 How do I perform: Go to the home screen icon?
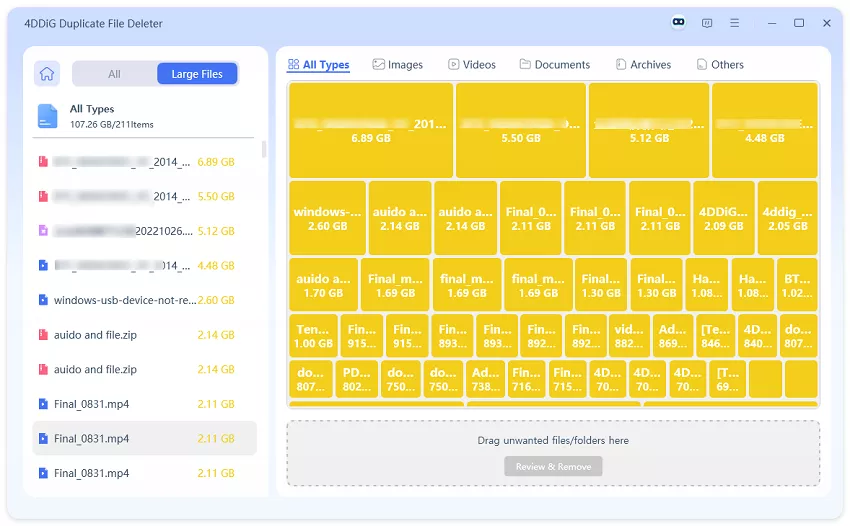(47, 74)
